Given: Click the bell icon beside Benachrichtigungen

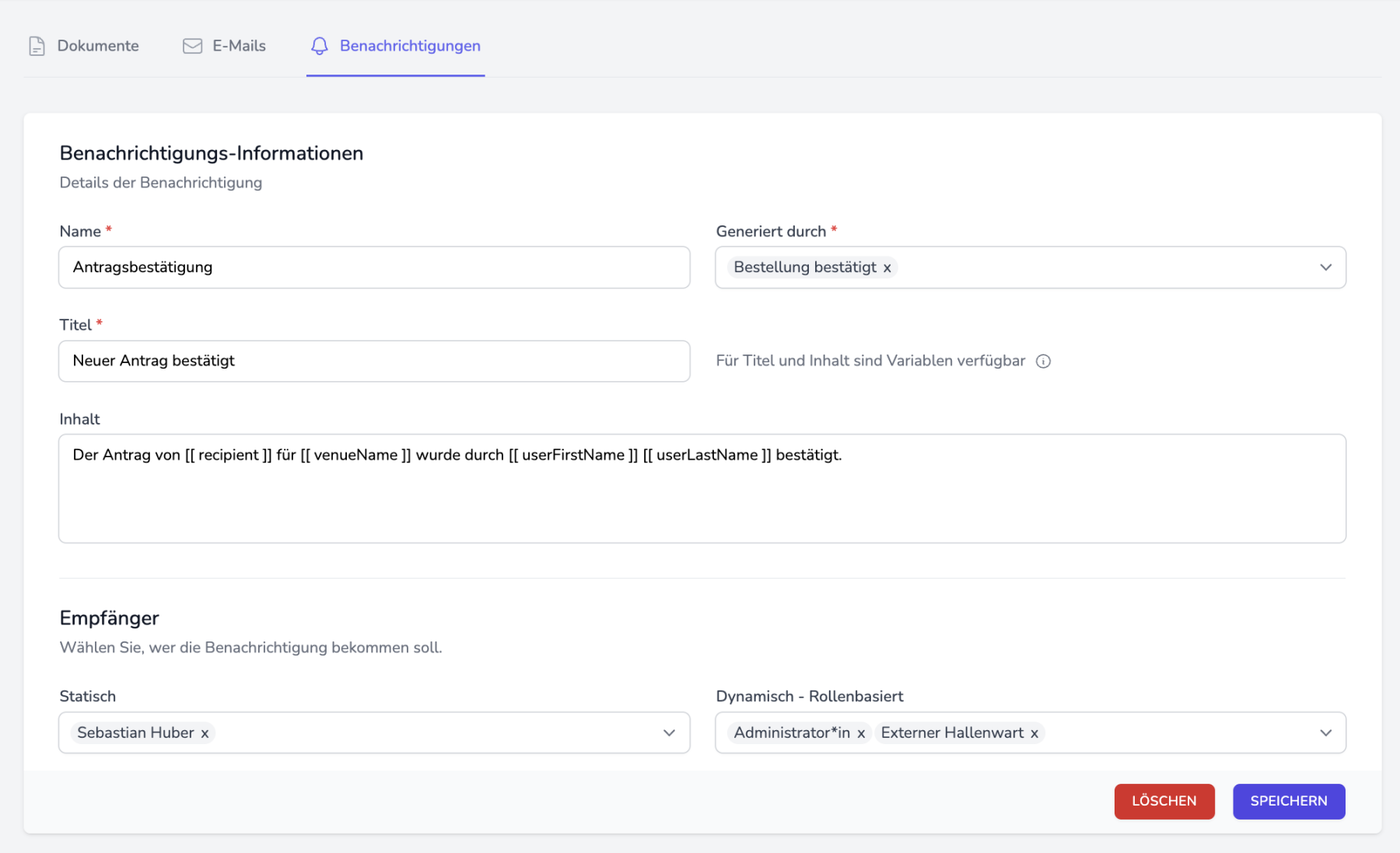Looking at the screenshot, I should [320, 46].
